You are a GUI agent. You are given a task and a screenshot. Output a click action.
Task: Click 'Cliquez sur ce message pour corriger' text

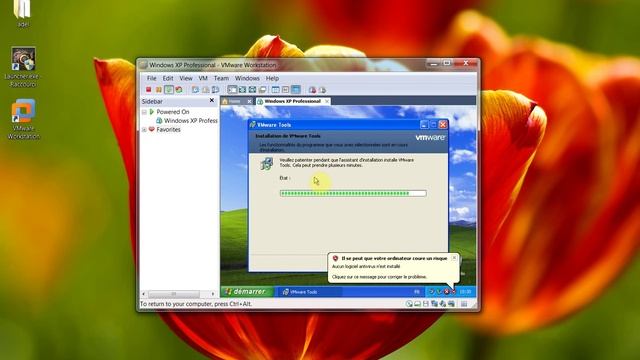pos(379,277)
